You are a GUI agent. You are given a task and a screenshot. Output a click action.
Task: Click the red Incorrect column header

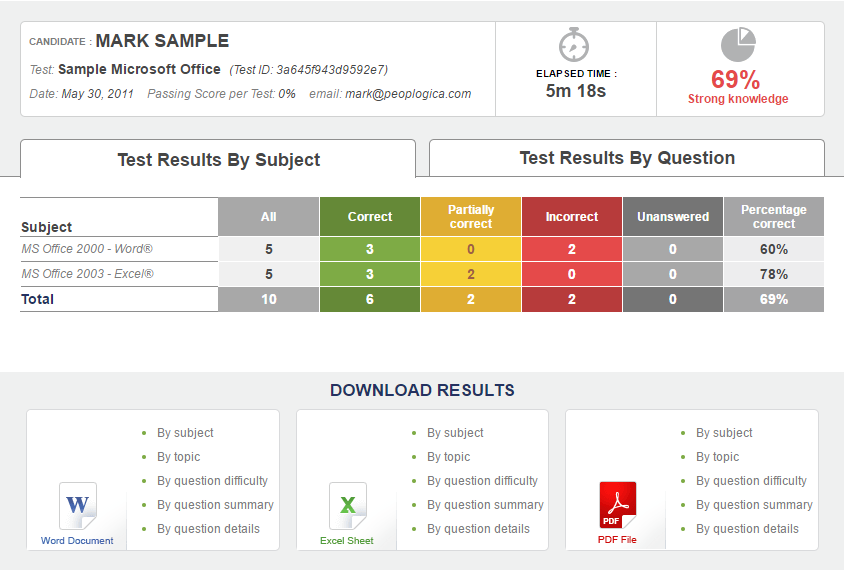pyautogui.click(x=572, y=216)
